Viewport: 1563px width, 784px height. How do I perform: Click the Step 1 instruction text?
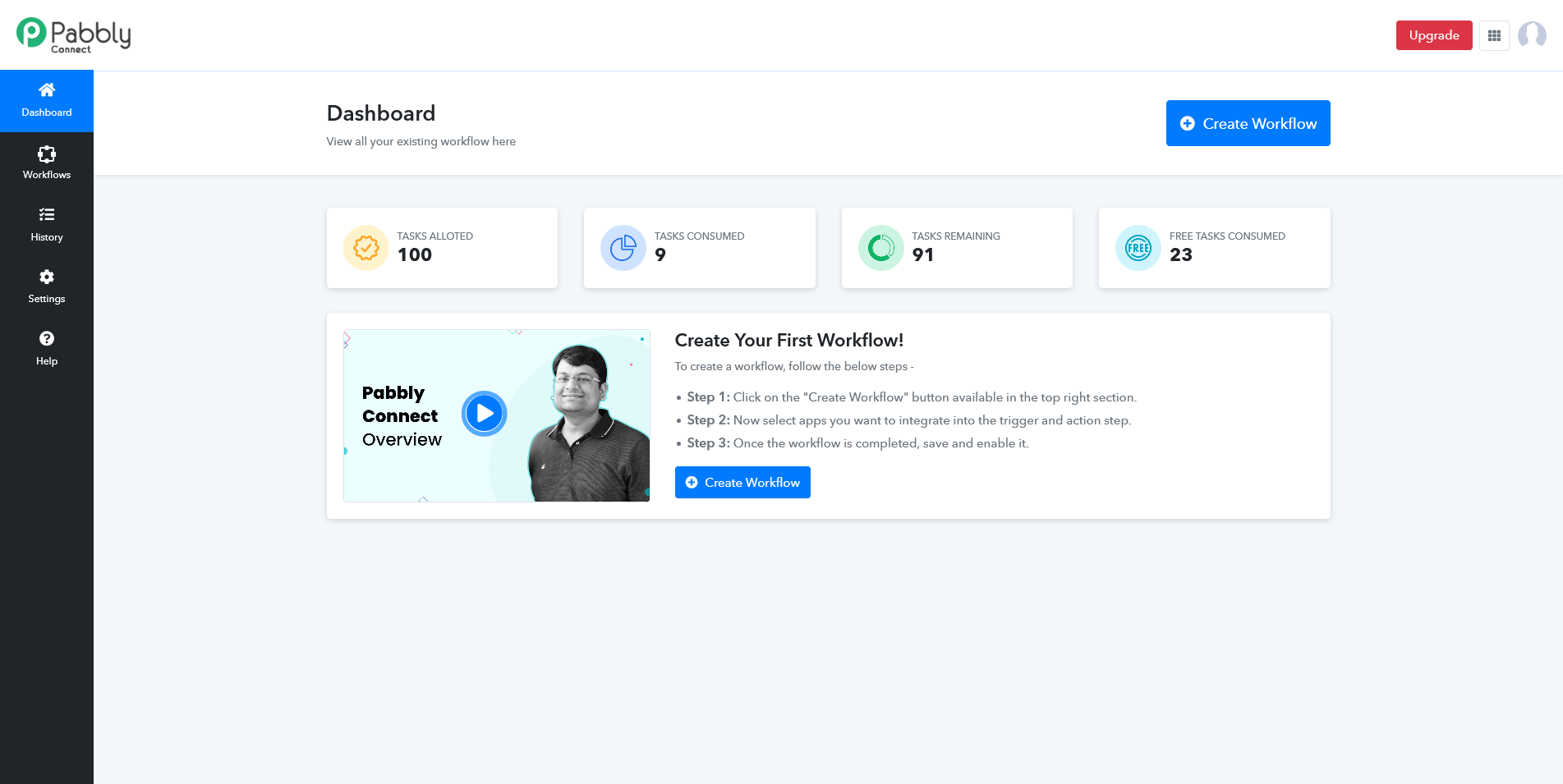[912, 397]
